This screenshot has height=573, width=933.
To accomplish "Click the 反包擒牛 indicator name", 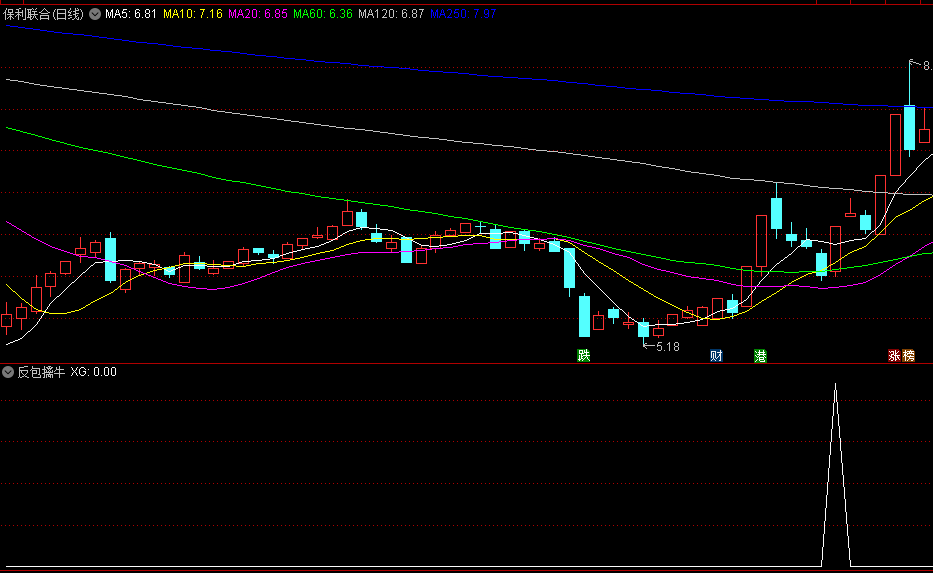I will tap(41, 372).
